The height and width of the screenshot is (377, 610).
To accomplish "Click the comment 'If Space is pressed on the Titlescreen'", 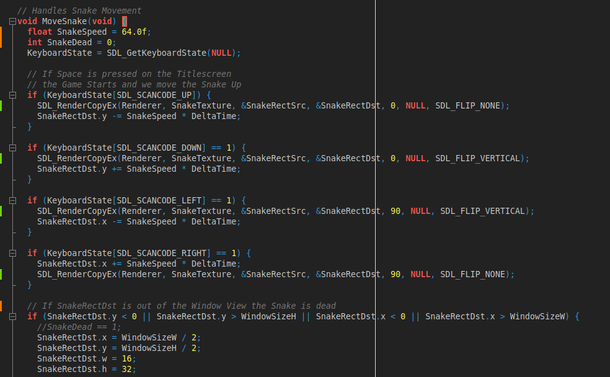I will 129,74.
